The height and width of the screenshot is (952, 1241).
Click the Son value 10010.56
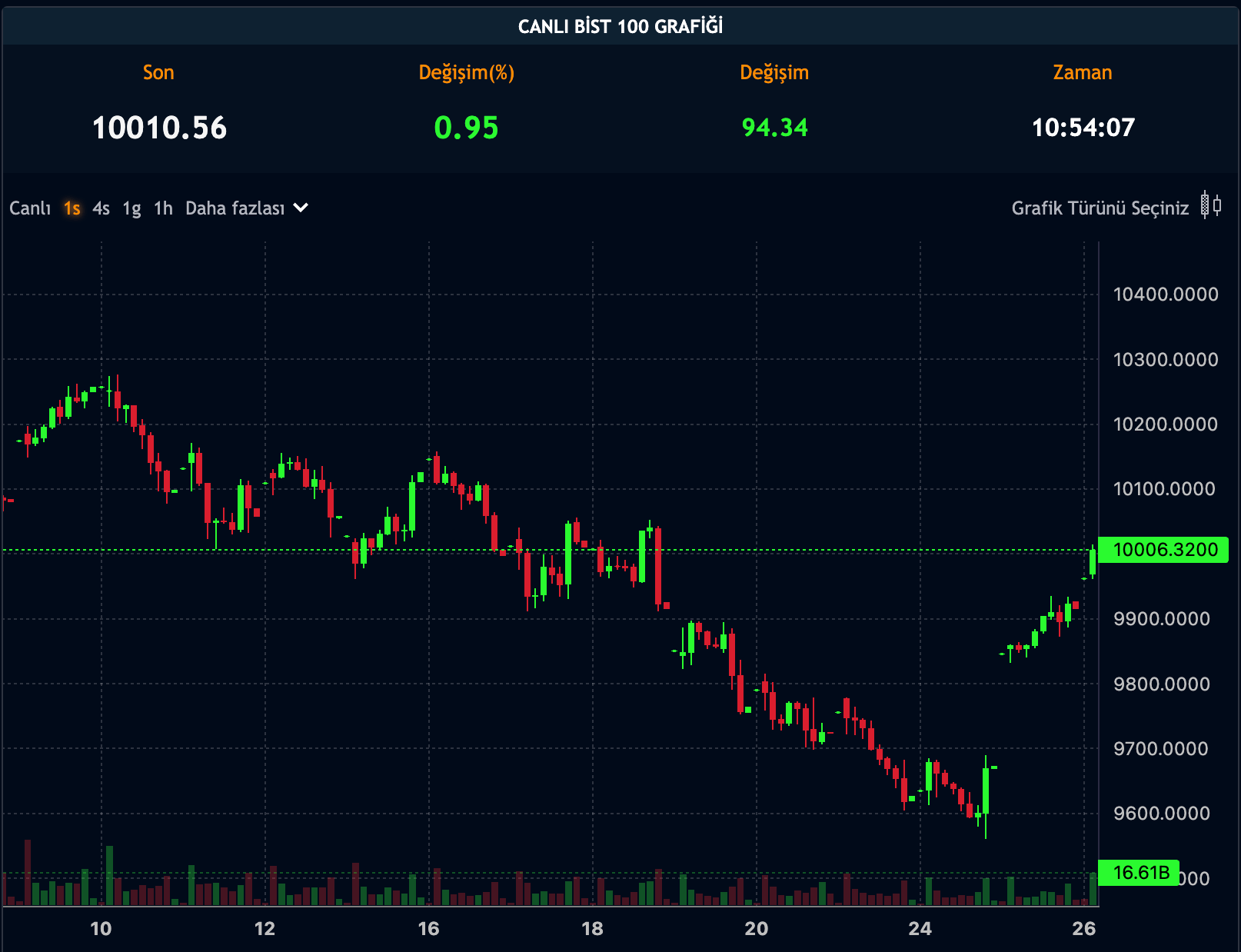159,128
